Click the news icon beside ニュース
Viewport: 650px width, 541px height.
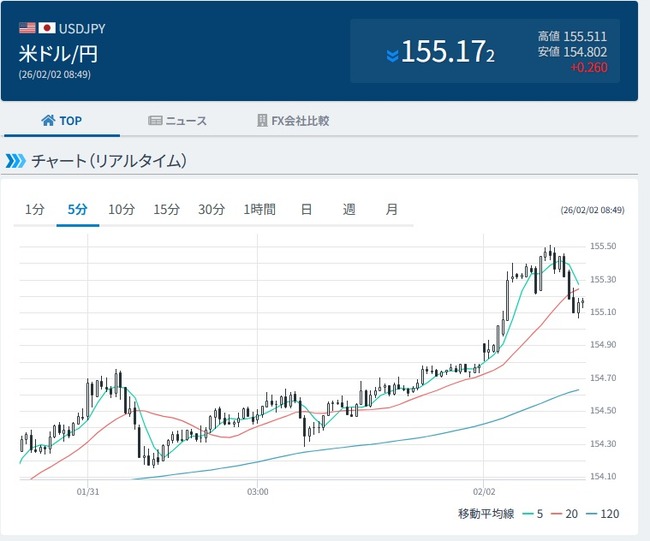[155, 121]
